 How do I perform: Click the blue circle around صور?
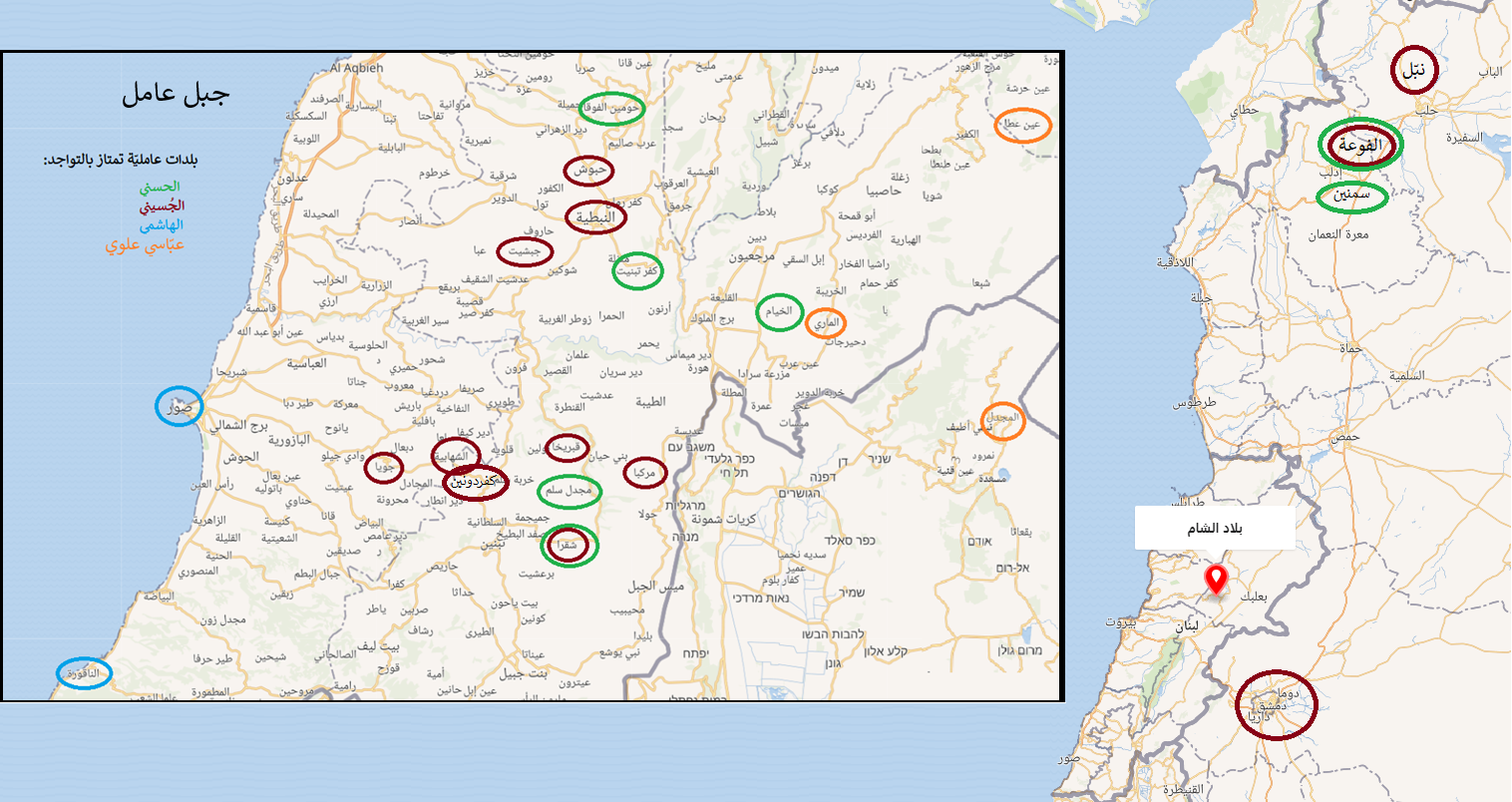[x=180, y=406]
